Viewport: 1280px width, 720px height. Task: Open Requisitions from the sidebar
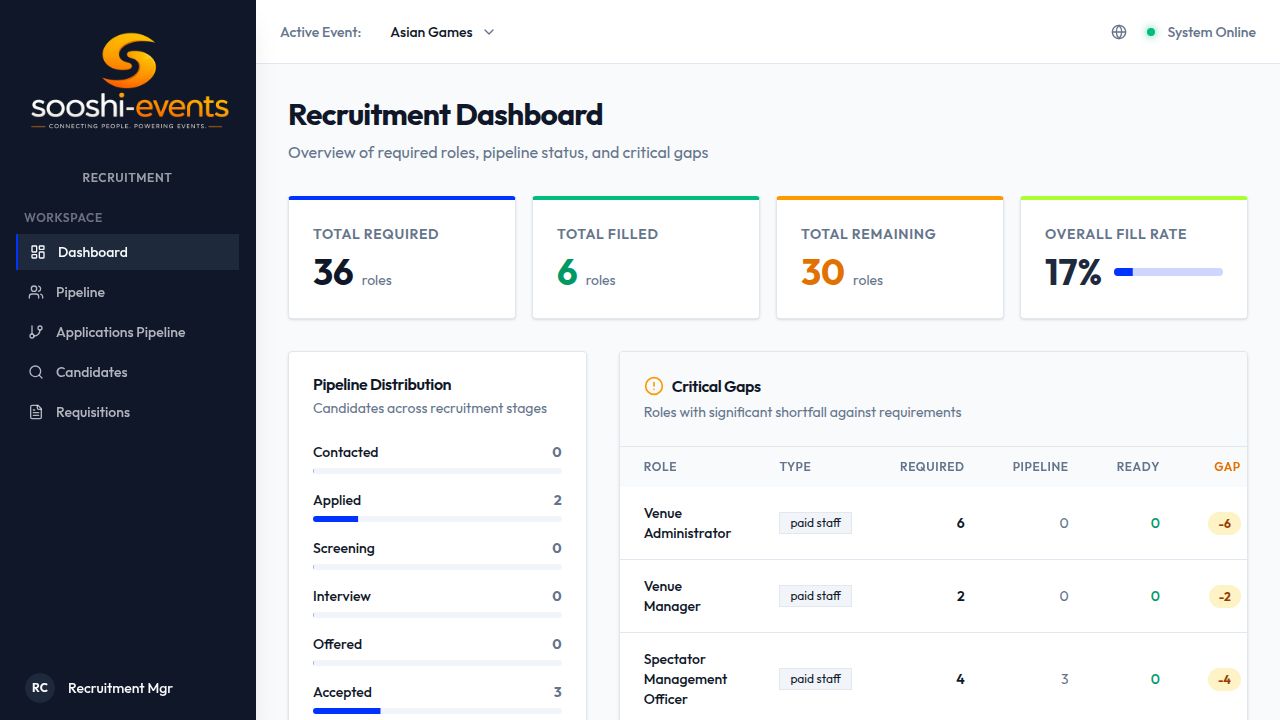(x=128, y=412)
